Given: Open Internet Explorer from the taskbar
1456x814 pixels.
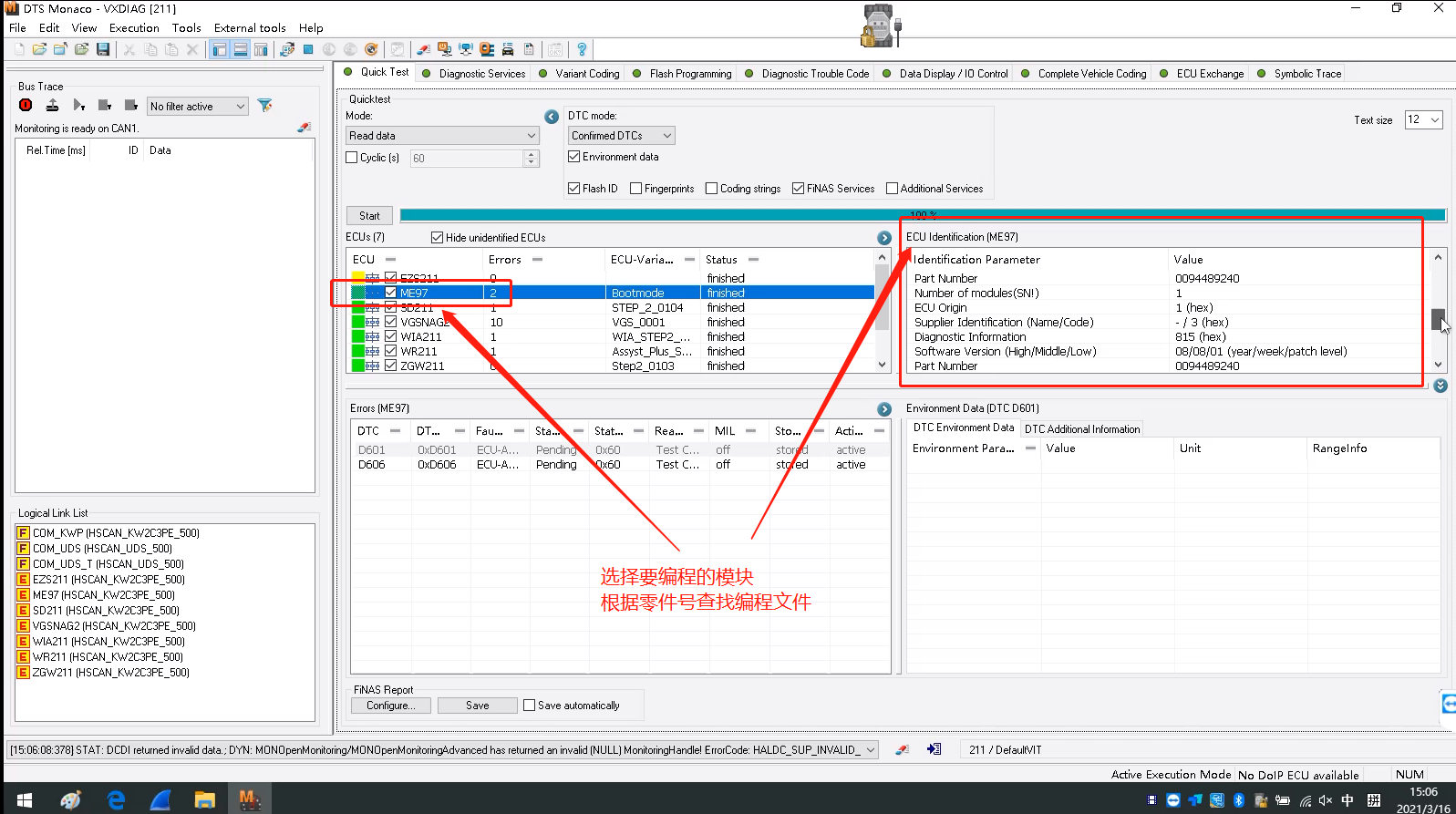Looking at the screenshot, I should coord(116,799).
